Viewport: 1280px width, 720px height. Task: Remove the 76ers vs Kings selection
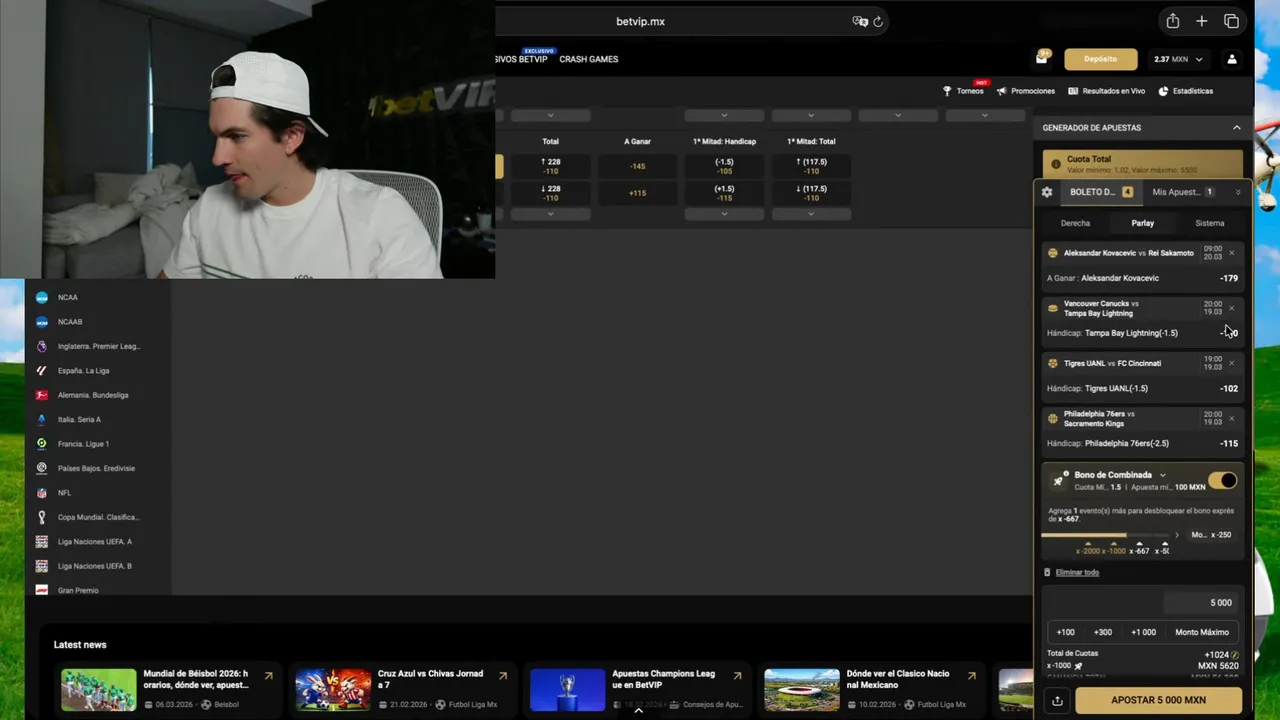click(1231, 418)
